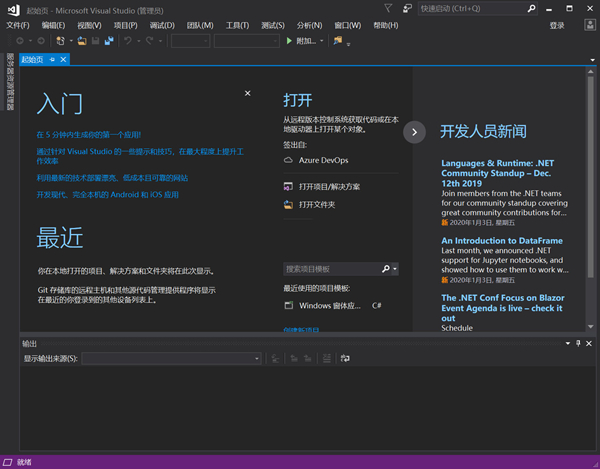Open the 服务器资源管理器 side tab
Viewport: 600px width, 469px height.
click(10, 81)
